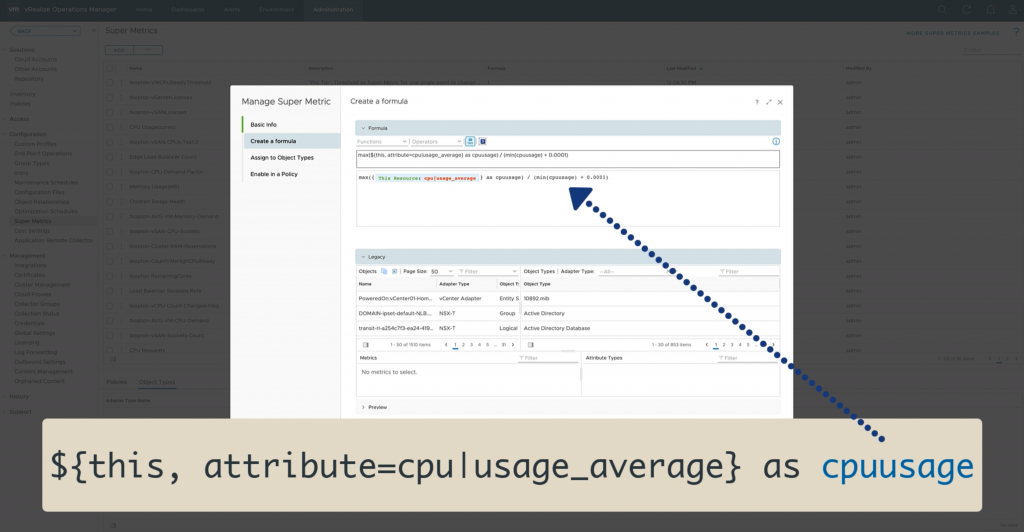The width and height of the screenshot is (1024, 532).
Task: Go to the Assign to Object Types step
Action: 281,158
